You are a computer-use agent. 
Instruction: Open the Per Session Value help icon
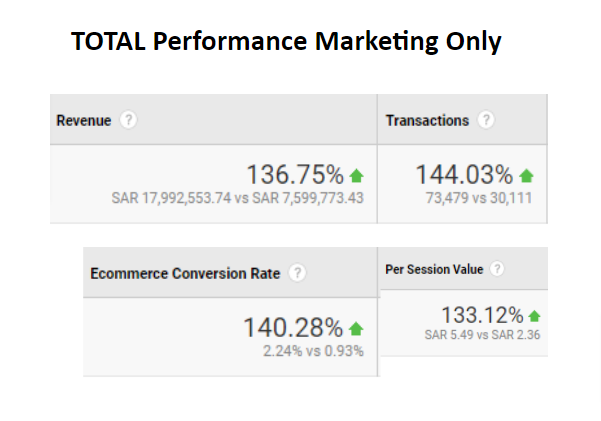tap(497, 269)
